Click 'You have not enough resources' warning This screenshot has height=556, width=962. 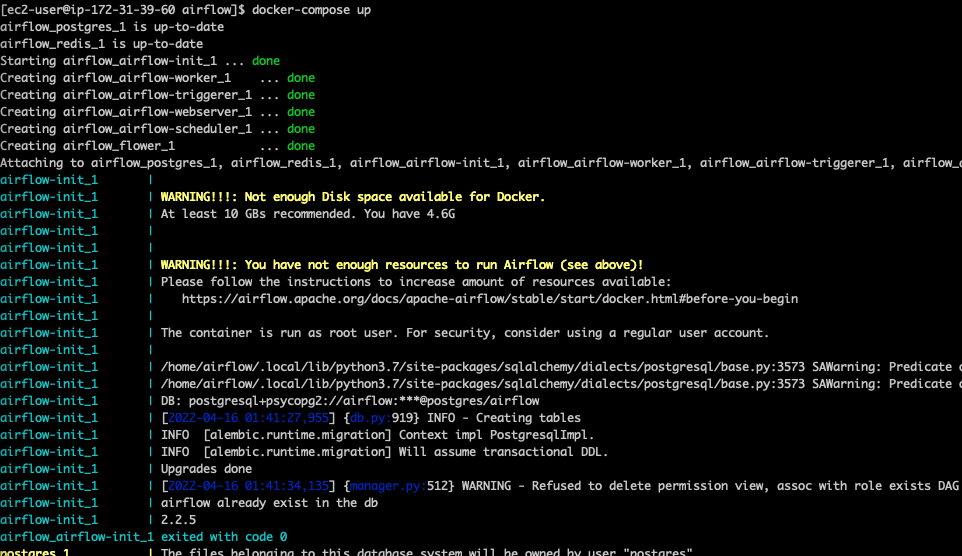point(402,265)
